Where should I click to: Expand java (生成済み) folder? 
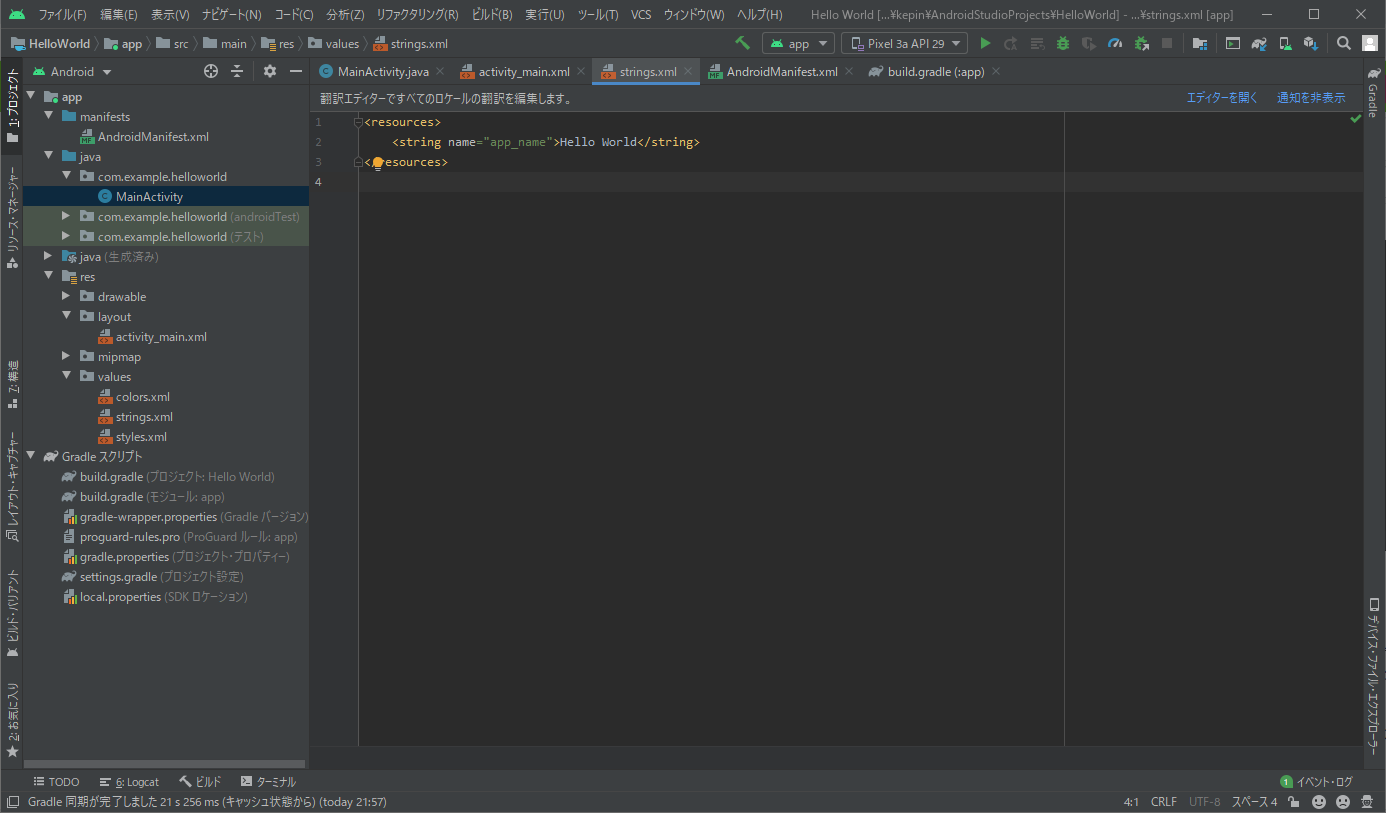(x=48, y=257)
